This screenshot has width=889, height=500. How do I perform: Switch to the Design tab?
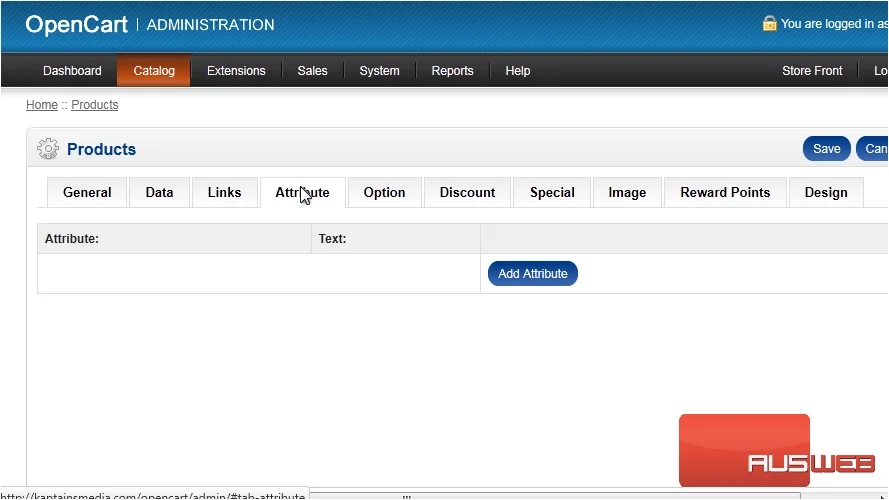826,193
